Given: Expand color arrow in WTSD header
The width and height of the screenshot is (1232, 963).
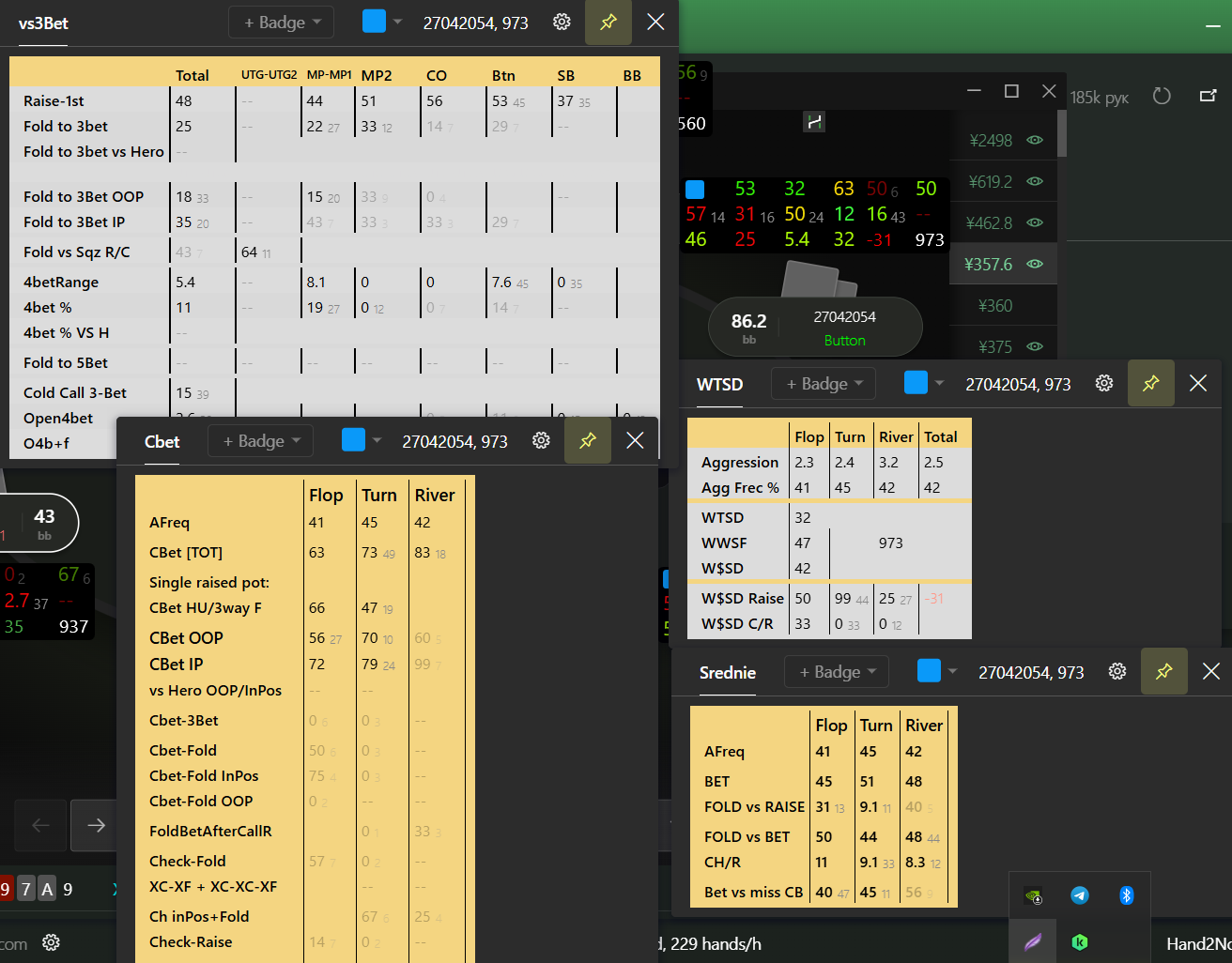Looking at the screenshot, I should [x=939, y=383].
